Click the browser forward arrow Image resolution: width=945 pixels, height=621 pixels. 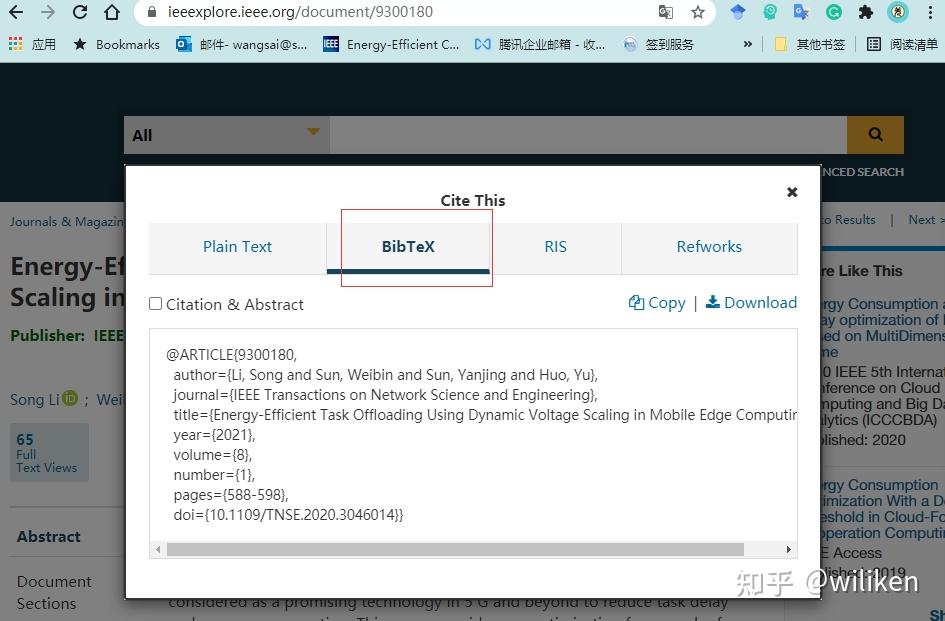(x=48, y=12)
